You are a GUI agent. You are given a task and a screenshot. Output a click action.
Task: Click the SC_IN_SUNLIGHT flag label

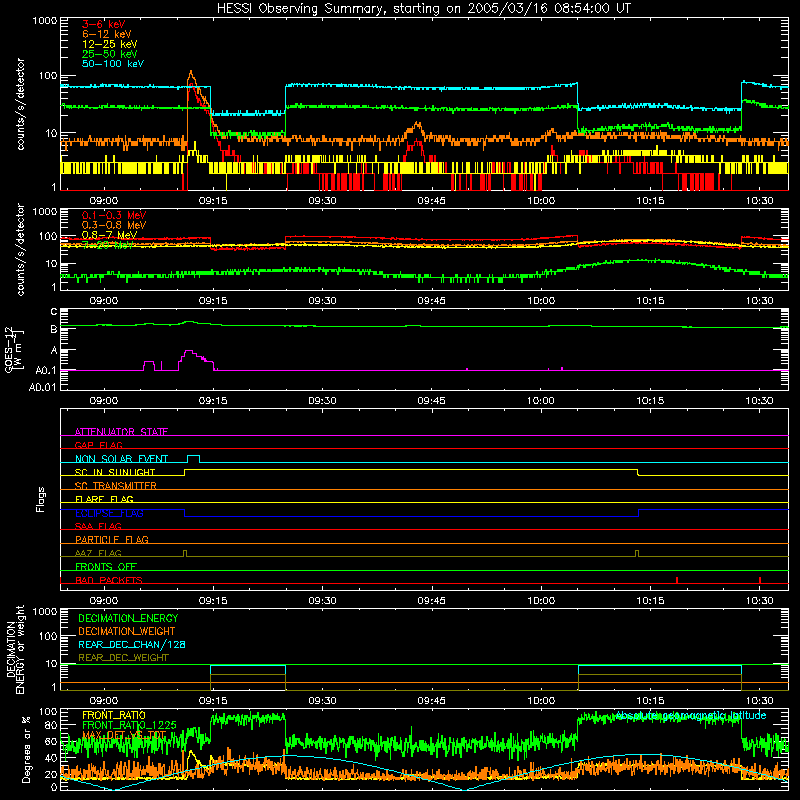point(115,472)
